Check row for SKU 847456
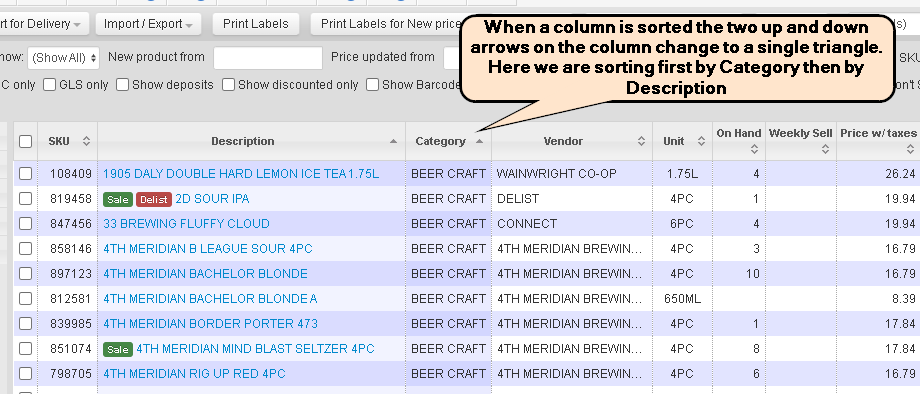Viewport: 920px width, 394px height. (x=25, y=223)
